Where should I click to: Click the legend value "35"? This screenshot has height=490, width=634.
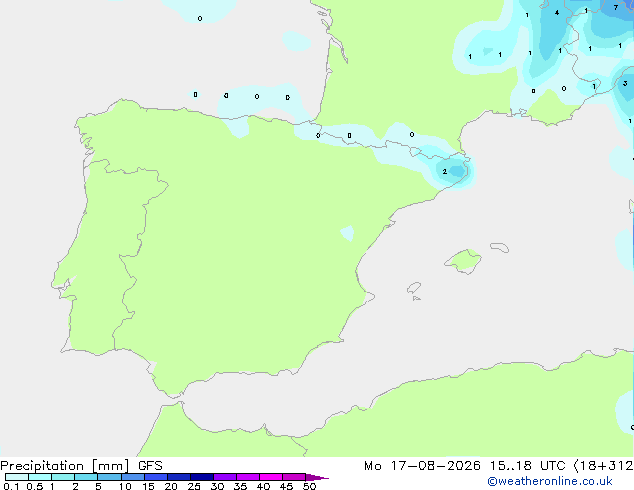pyautogui.click(x=240, y=486)
